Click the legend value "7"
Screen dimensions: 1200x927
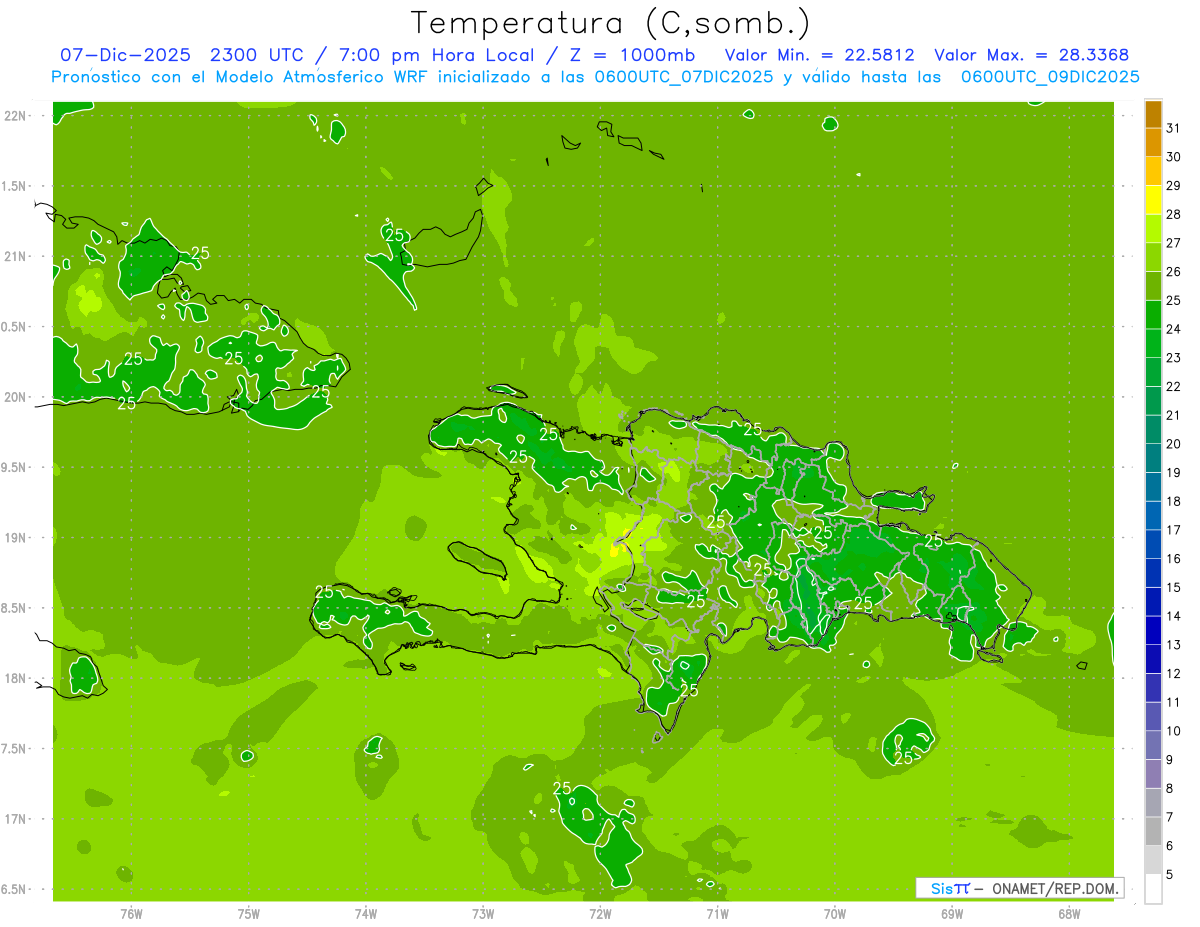(x=1170, y=817)
